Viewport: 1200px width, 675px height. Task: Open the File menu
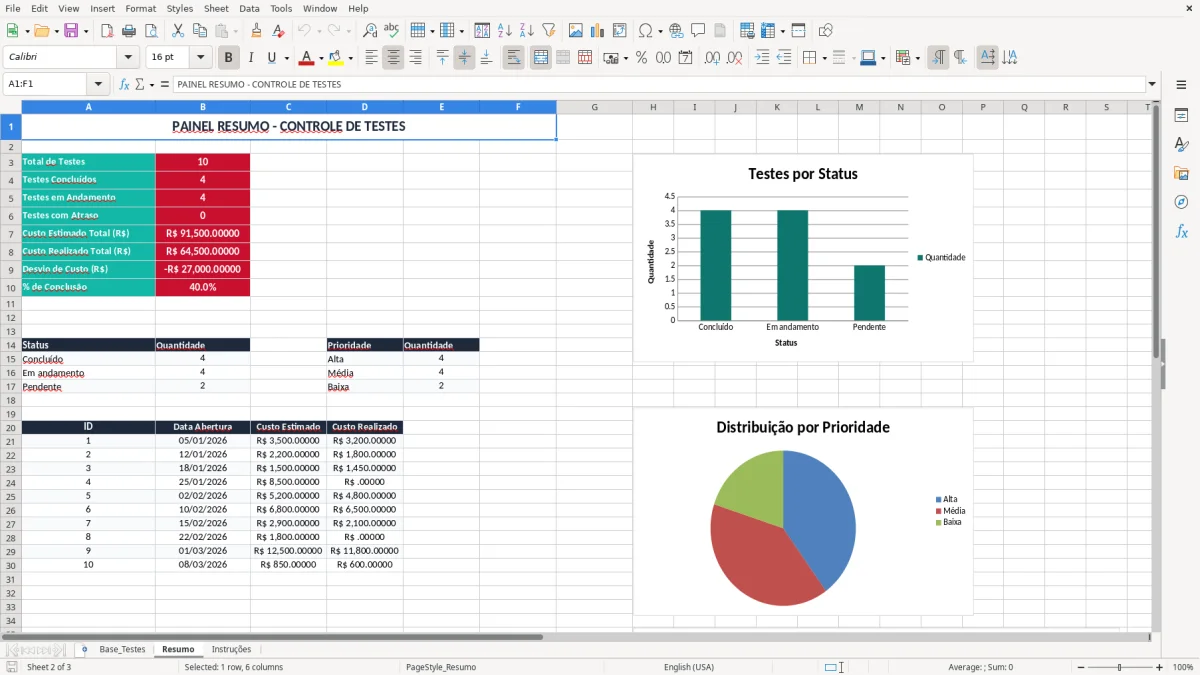[13, 8]
